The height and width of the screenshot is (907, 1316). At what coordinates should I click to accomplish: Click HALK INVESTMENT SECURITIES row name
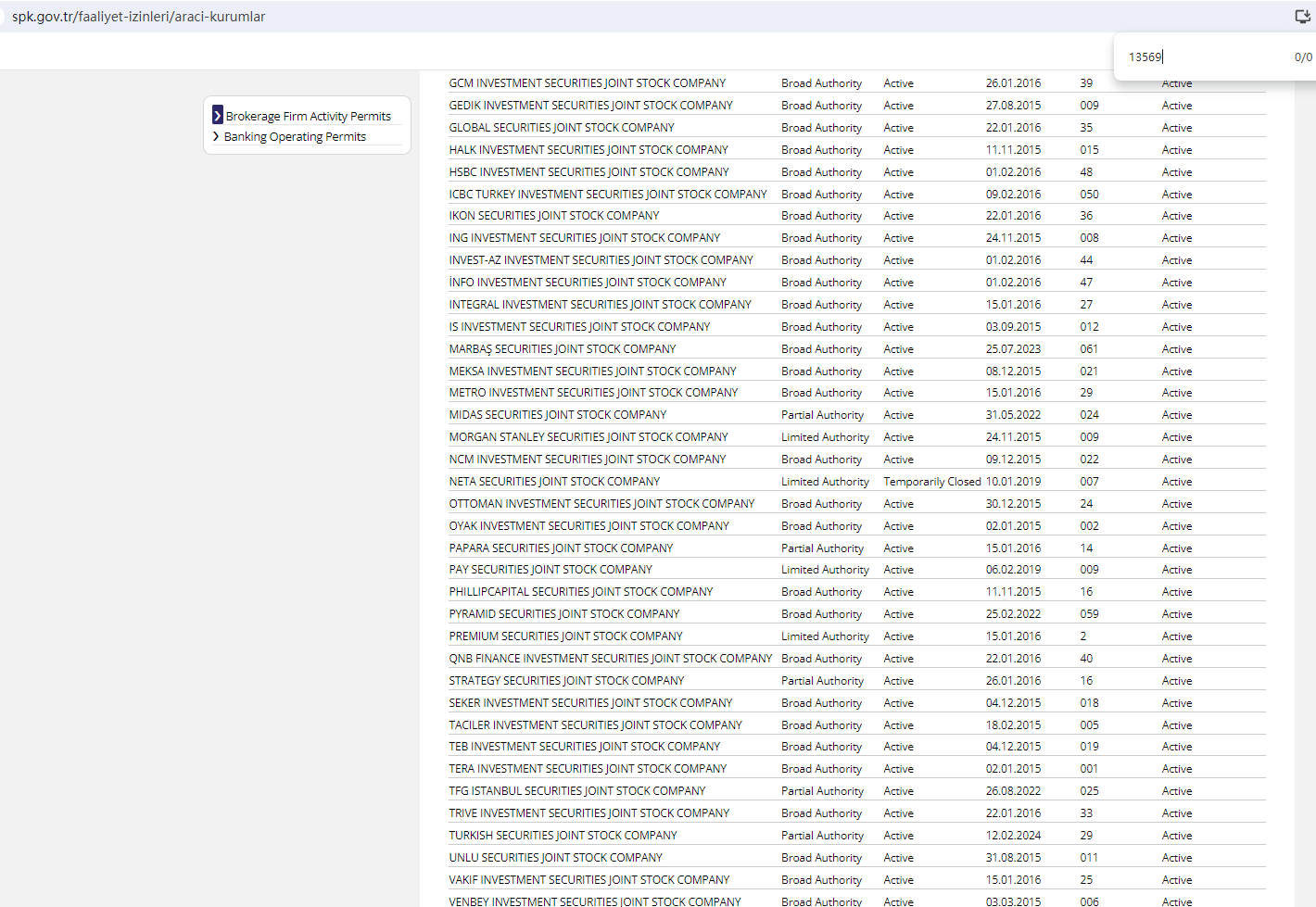pyautogui.click(x=588, y=150)
